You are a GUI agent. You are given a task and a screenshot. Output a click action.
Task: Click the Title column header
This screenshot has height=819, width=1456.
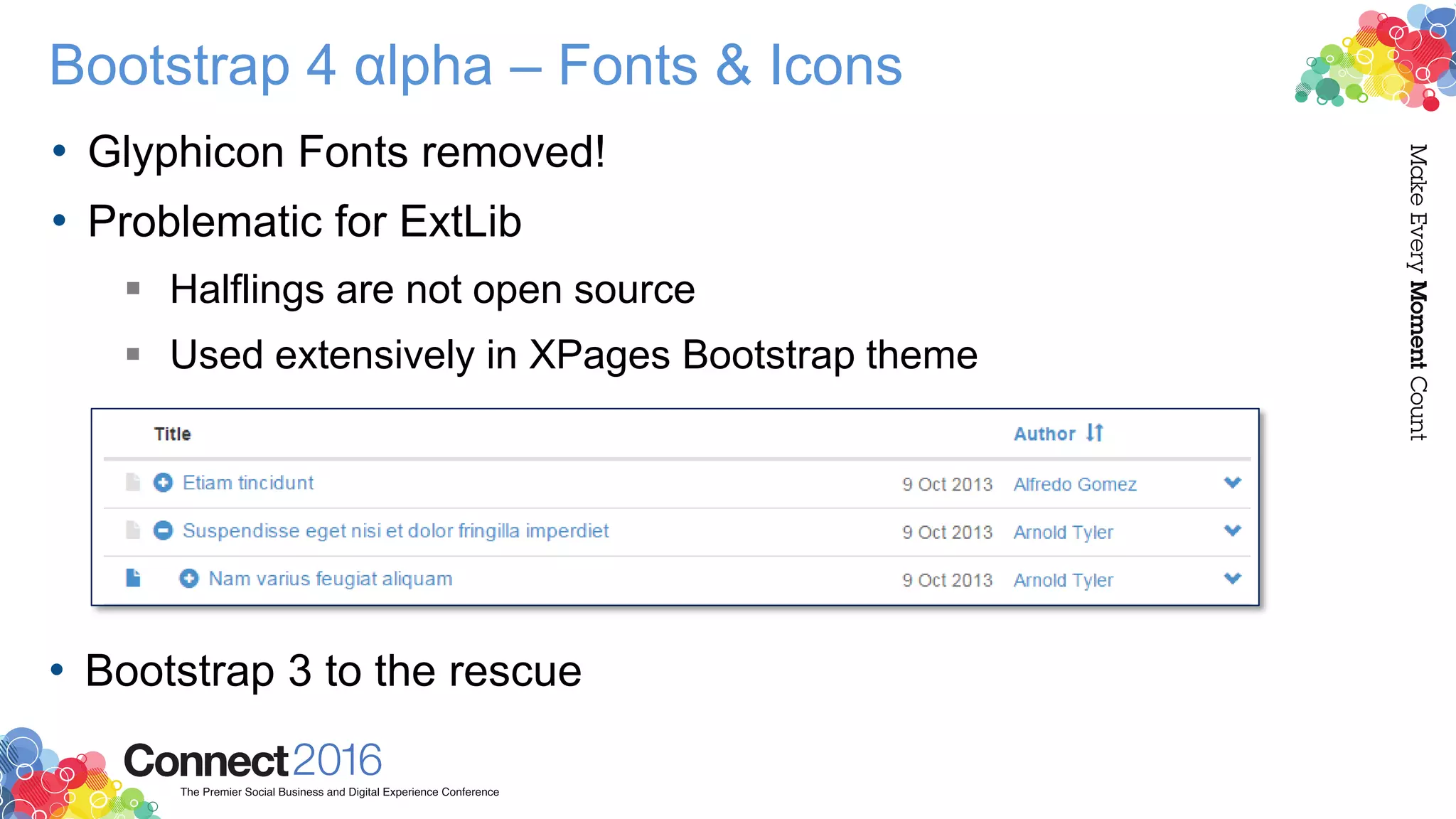[x=173, y=434]
